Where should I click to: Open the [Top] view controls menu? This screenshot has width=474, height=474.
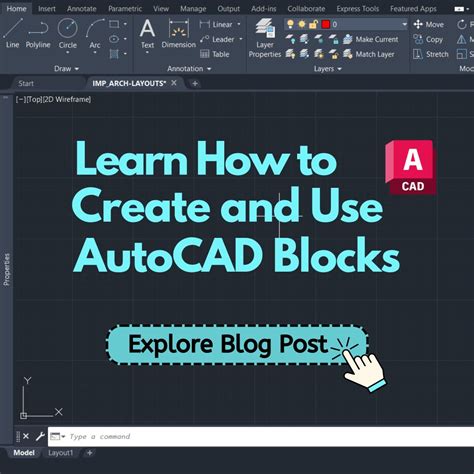[x=34, y=99]
